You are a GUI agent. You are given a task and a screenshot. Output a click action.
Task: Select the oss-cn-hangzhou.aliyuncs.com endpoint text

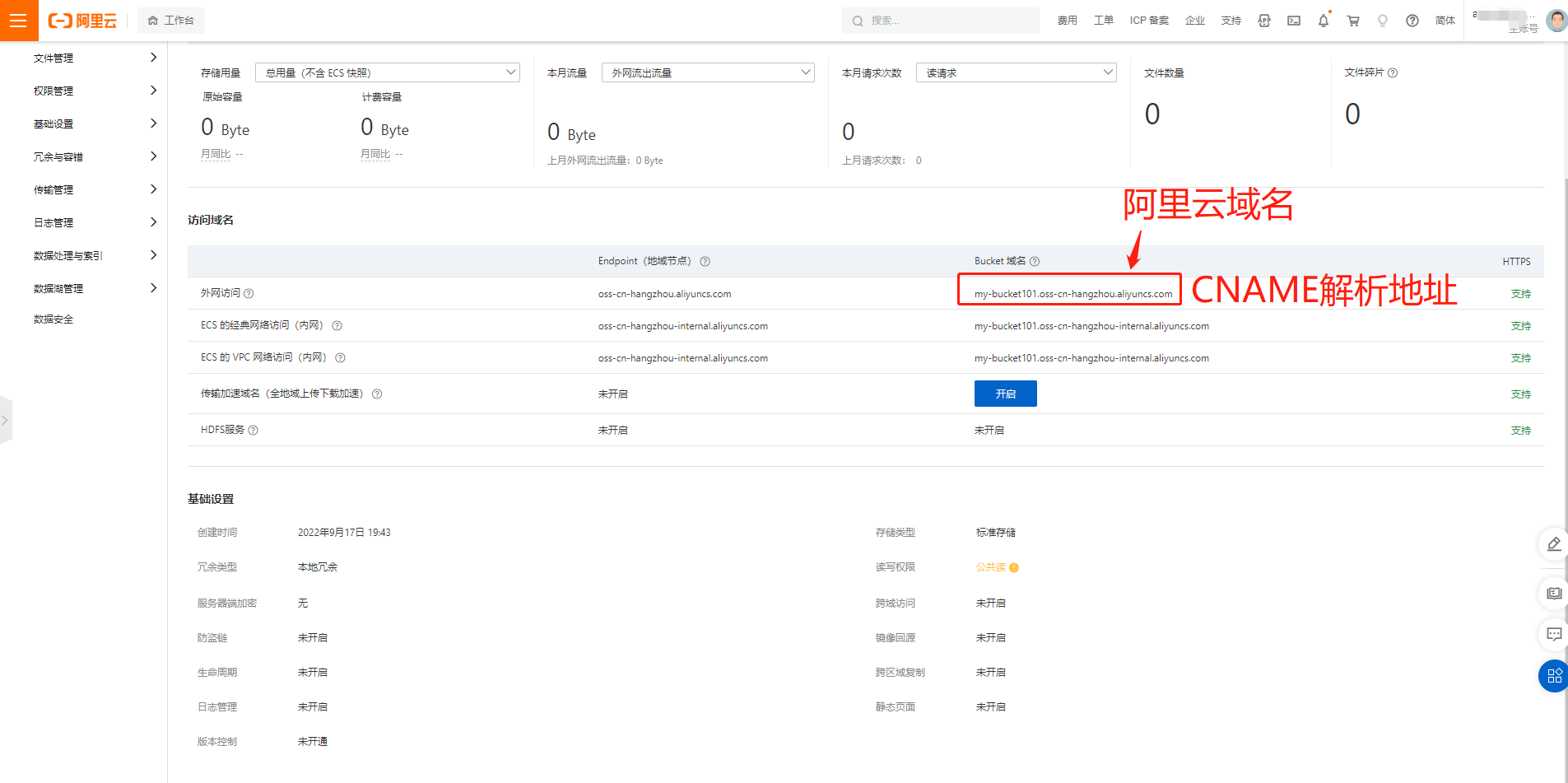[x=664, y=294]
